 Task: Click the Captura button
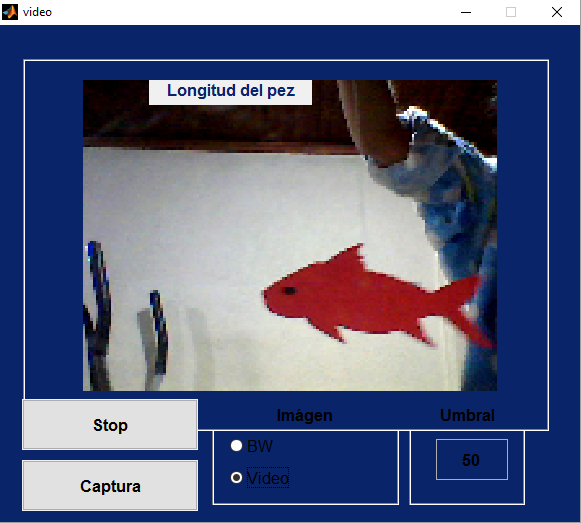tap(110, 486)
